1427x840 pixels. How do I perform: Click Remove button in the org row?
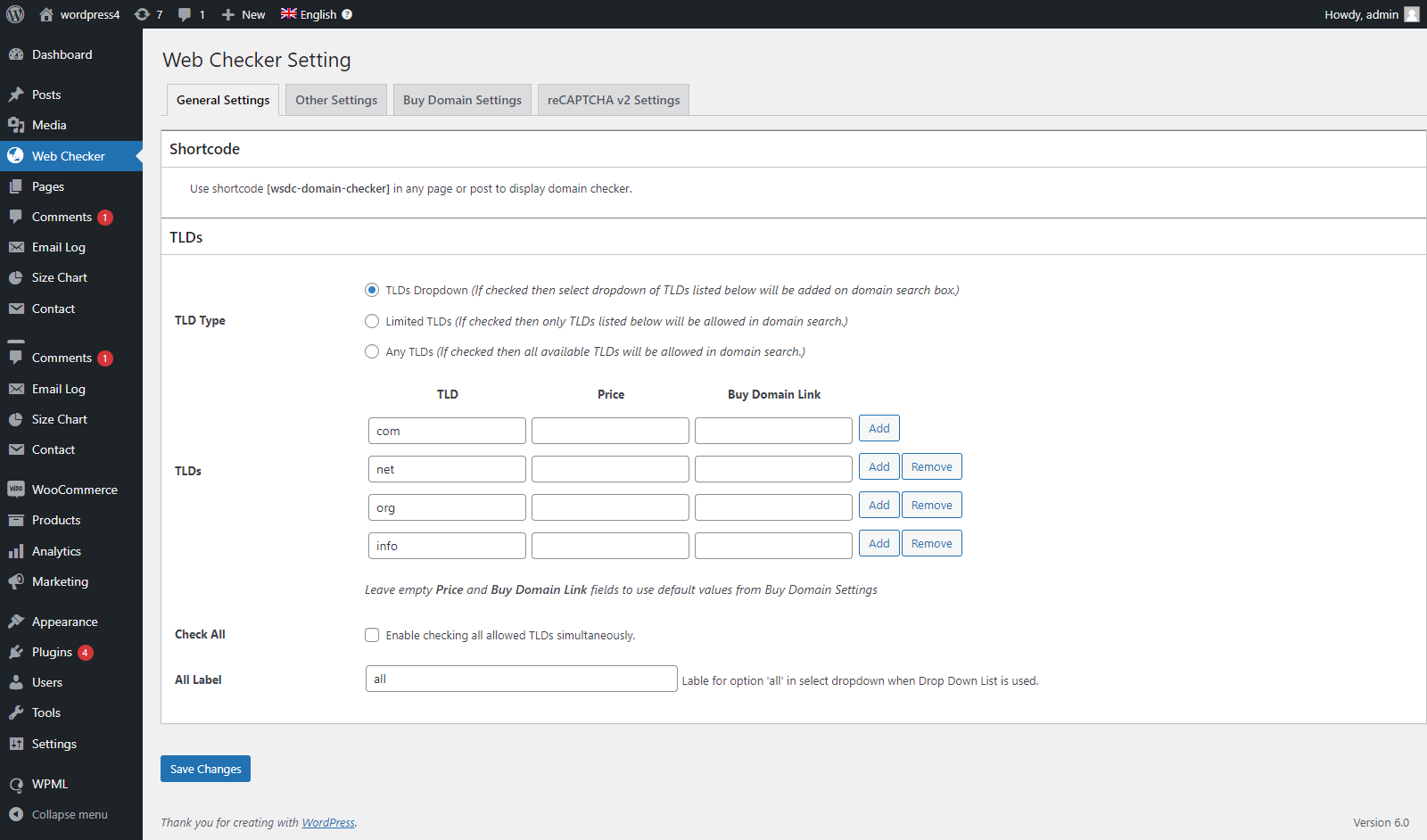932,505
